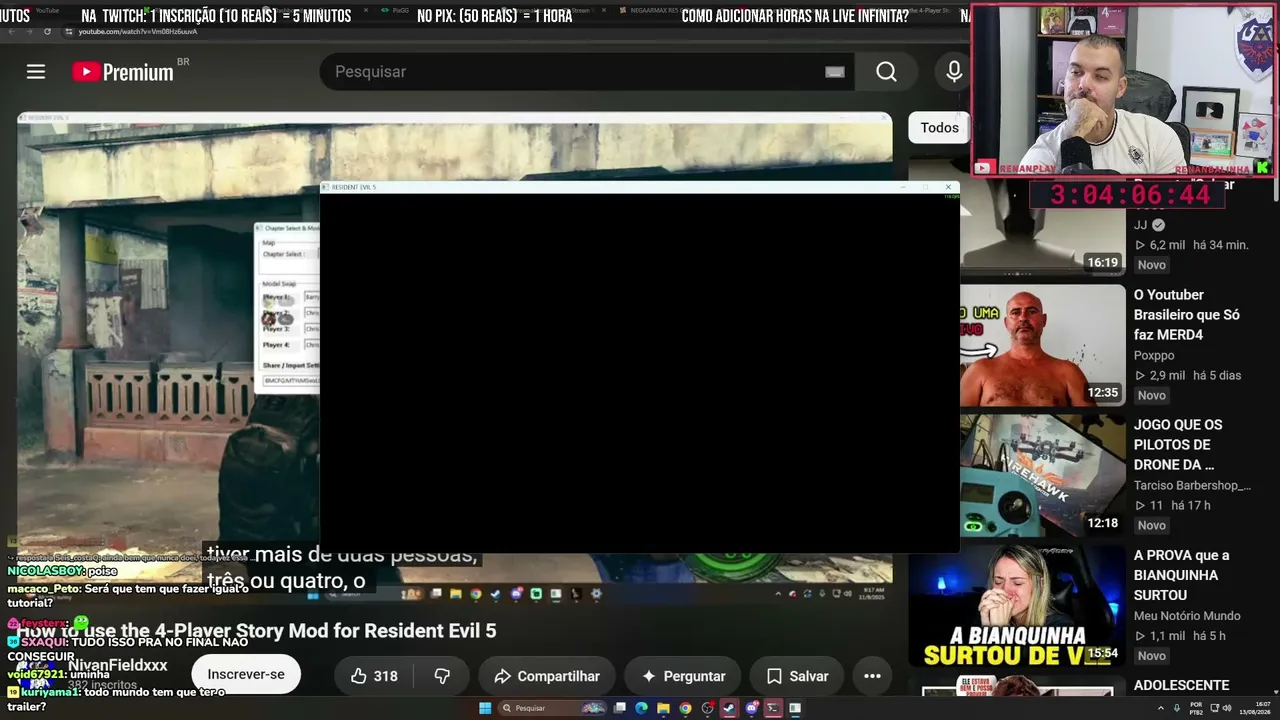Open more actions three-dot menu
This screenshot has height=720, width=1280.
click(872, 676)
